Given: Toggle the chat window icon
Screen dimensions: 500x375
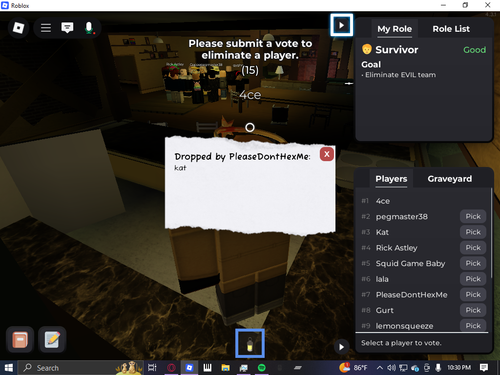Looking at the screenshot, I should click(67, 28).
